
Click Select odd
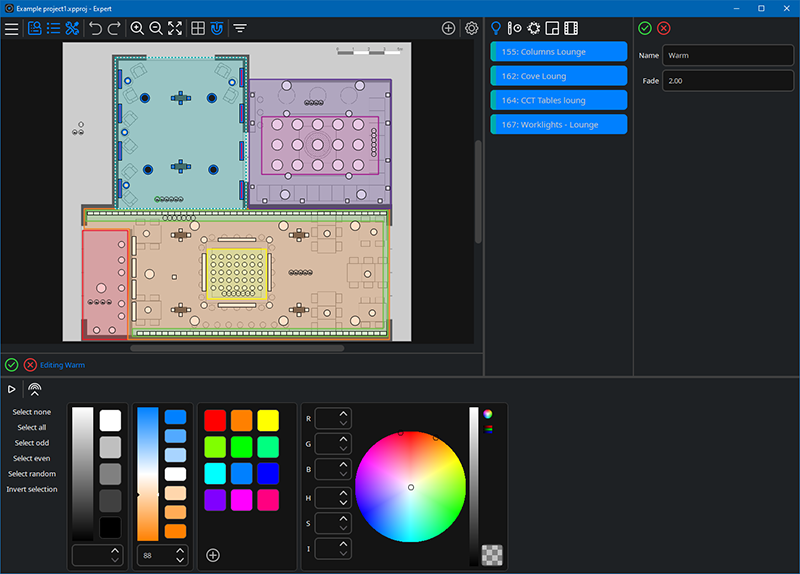32,442
